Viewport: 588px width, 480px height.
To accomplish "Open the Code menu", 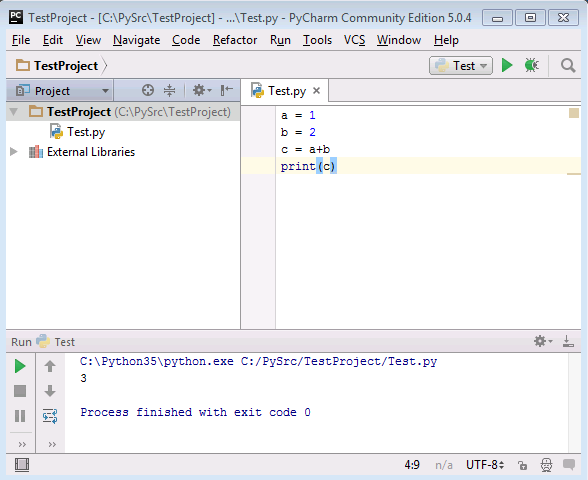I will [x=186, y=40].
